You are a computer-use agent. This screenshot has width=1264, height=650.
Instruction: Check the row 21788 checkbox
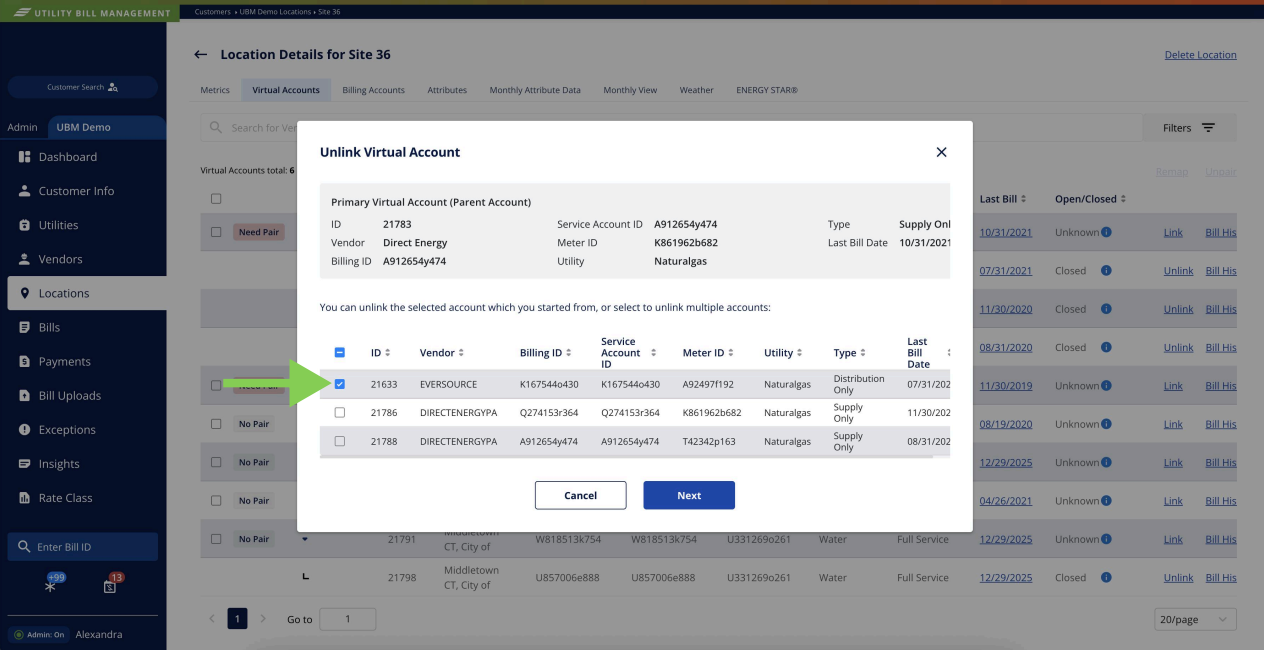click(x=340, y=441)
